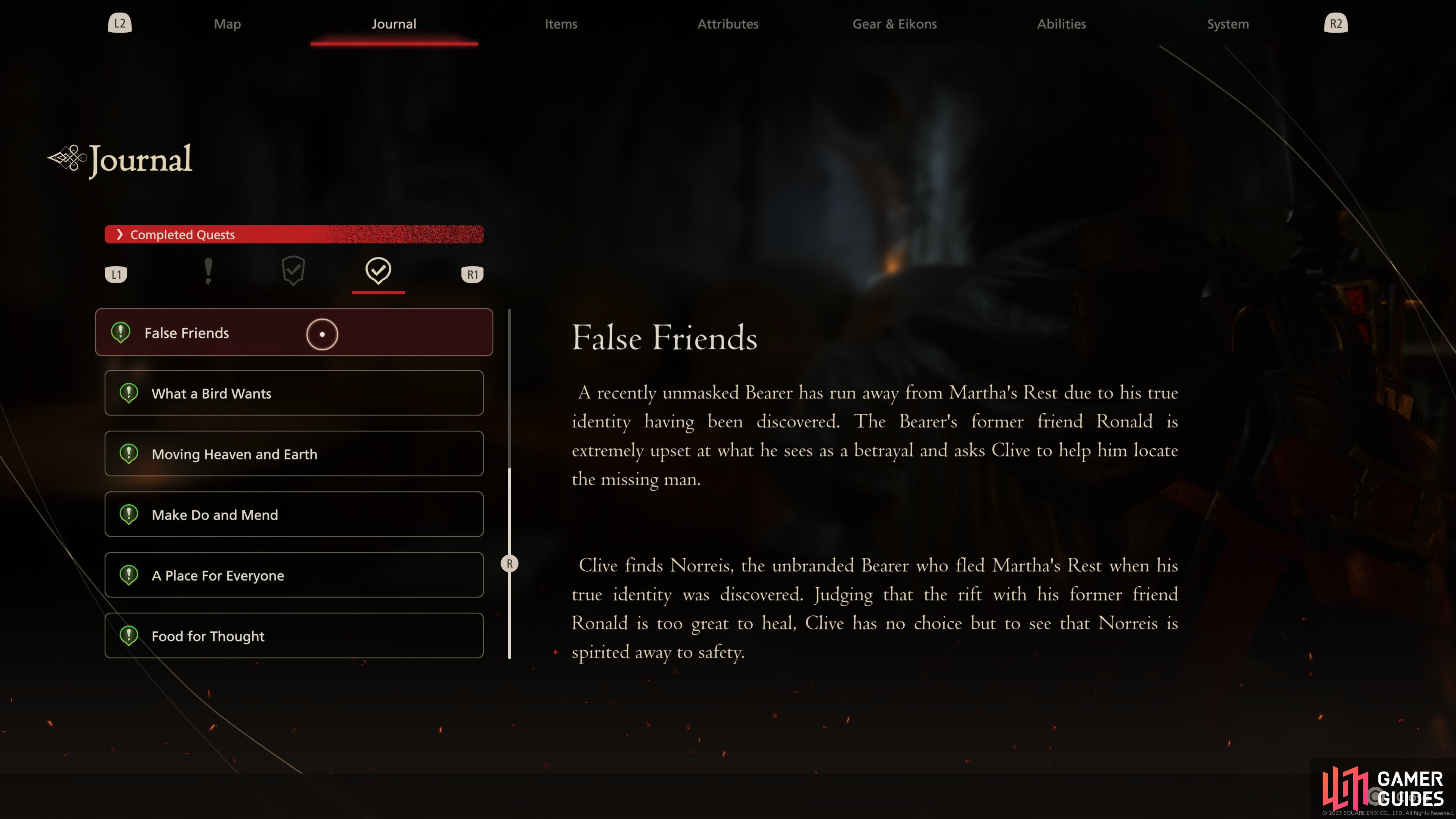Select the completed quests checkmark icon
This screenshot has height=819, width=1456.
click(378, 271)
